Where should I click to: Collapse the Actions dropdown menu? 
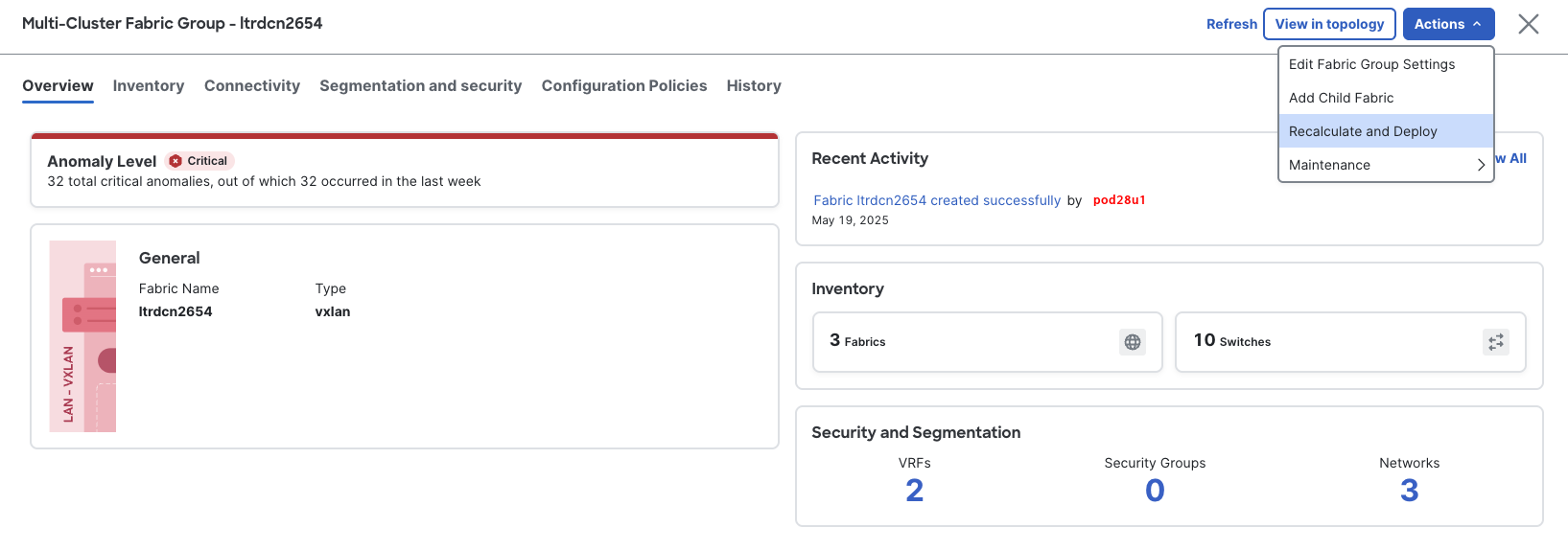[x=1447, y=24]
